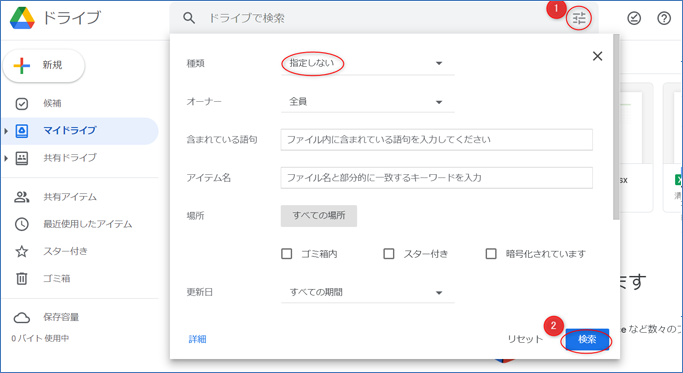Click the trash can icon
The height and width of the screenshot is (373, 683).
(22, 278)
